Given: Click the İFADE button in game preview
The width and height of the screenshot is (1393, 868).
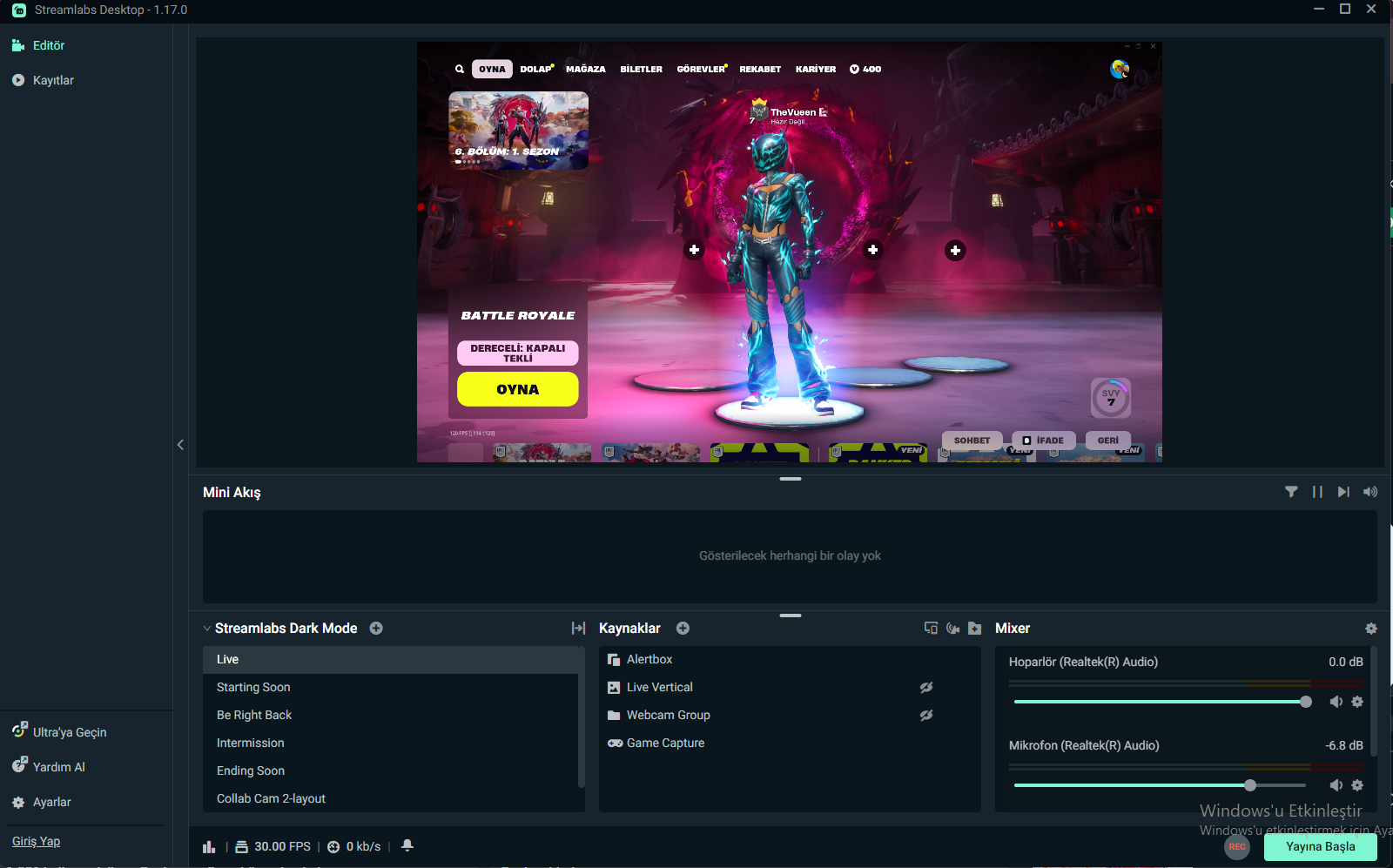Looking at the screenshot, I should [1044, 441].
